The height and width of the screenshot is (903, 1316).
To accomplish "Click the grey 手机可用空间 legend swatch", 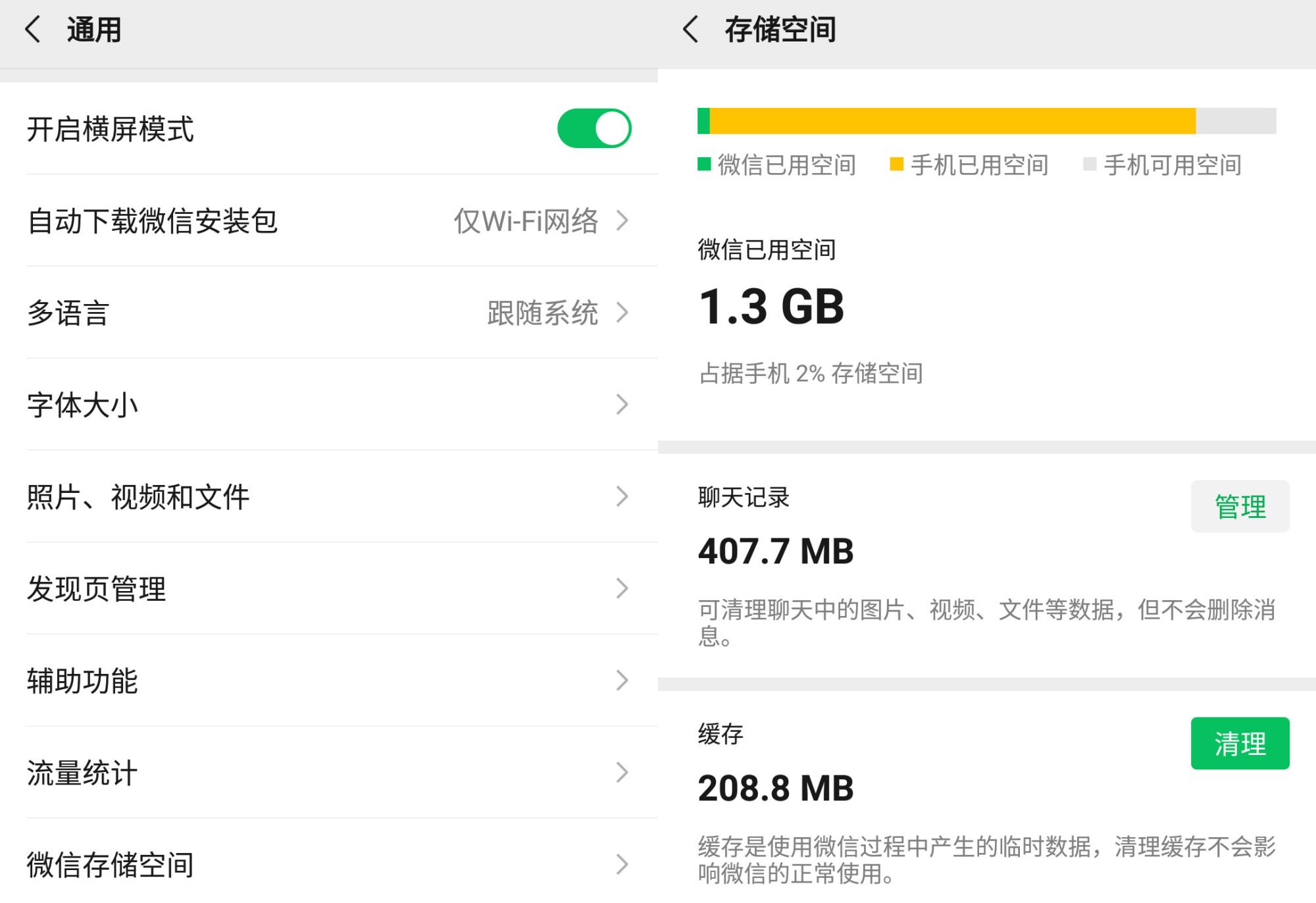I will point(1090,164).
